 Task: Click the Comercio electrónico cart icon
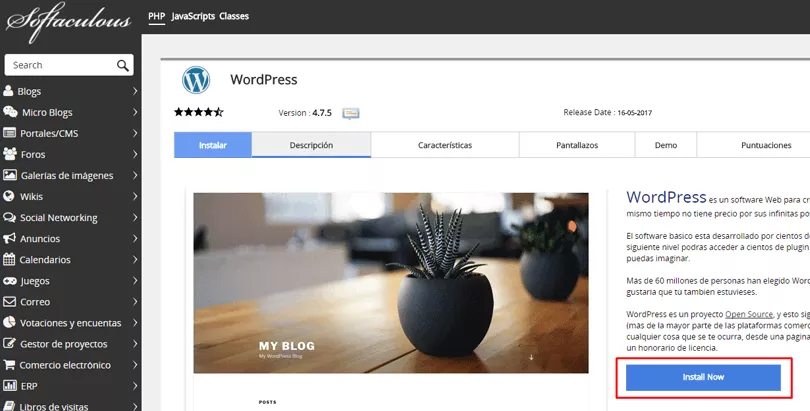9,365
